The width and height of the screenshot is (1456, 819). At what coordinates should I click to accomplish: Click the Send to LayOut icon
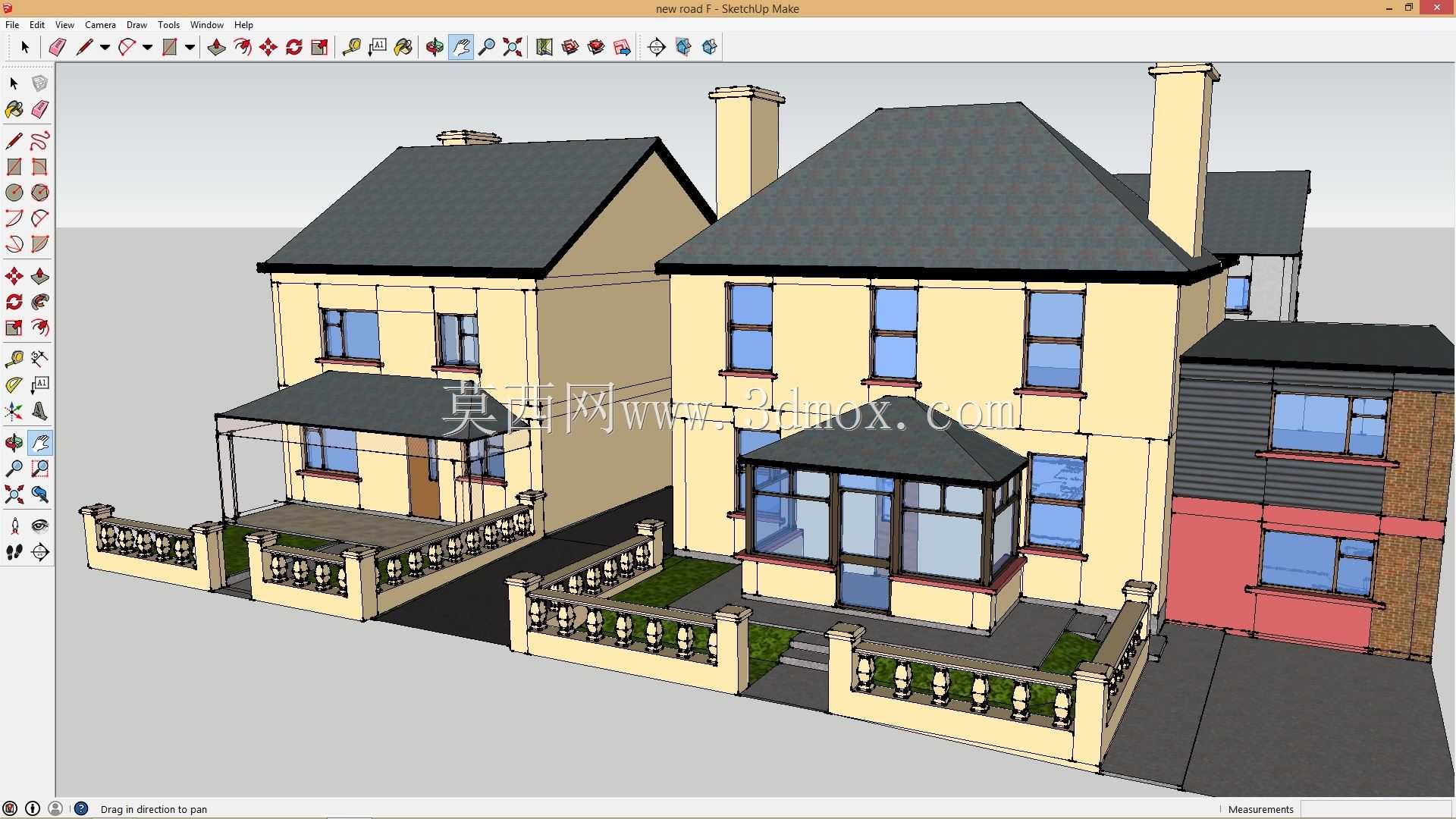tap(622, 47)
